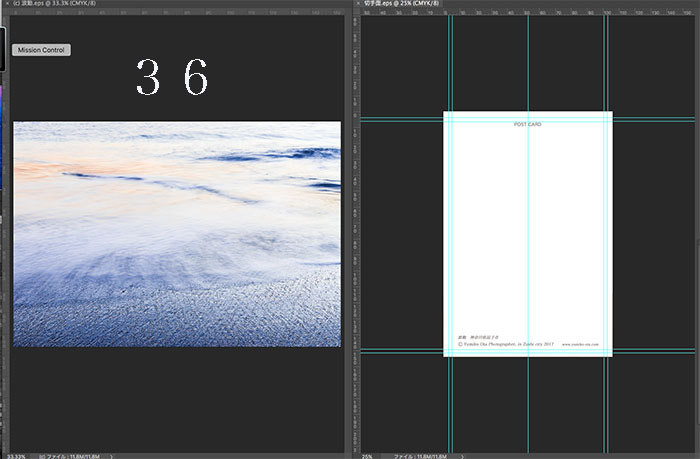The height and width of the screenshot is (459, 700).
Task: Click the horizontal ruler of the left document
Action: point(177,13)
